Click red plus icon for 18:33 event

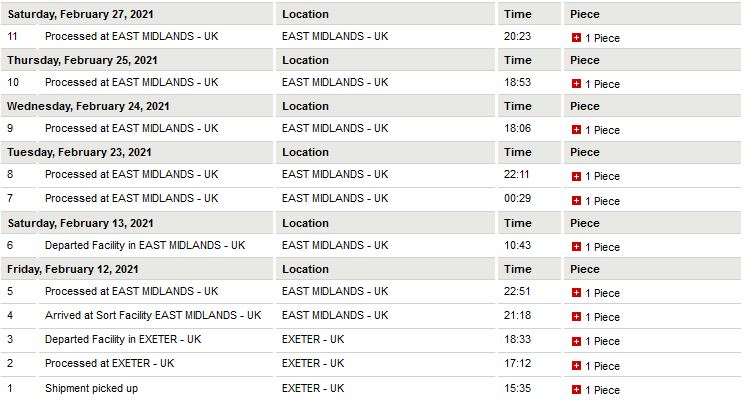pyautogui.click(x=576, y=341)
